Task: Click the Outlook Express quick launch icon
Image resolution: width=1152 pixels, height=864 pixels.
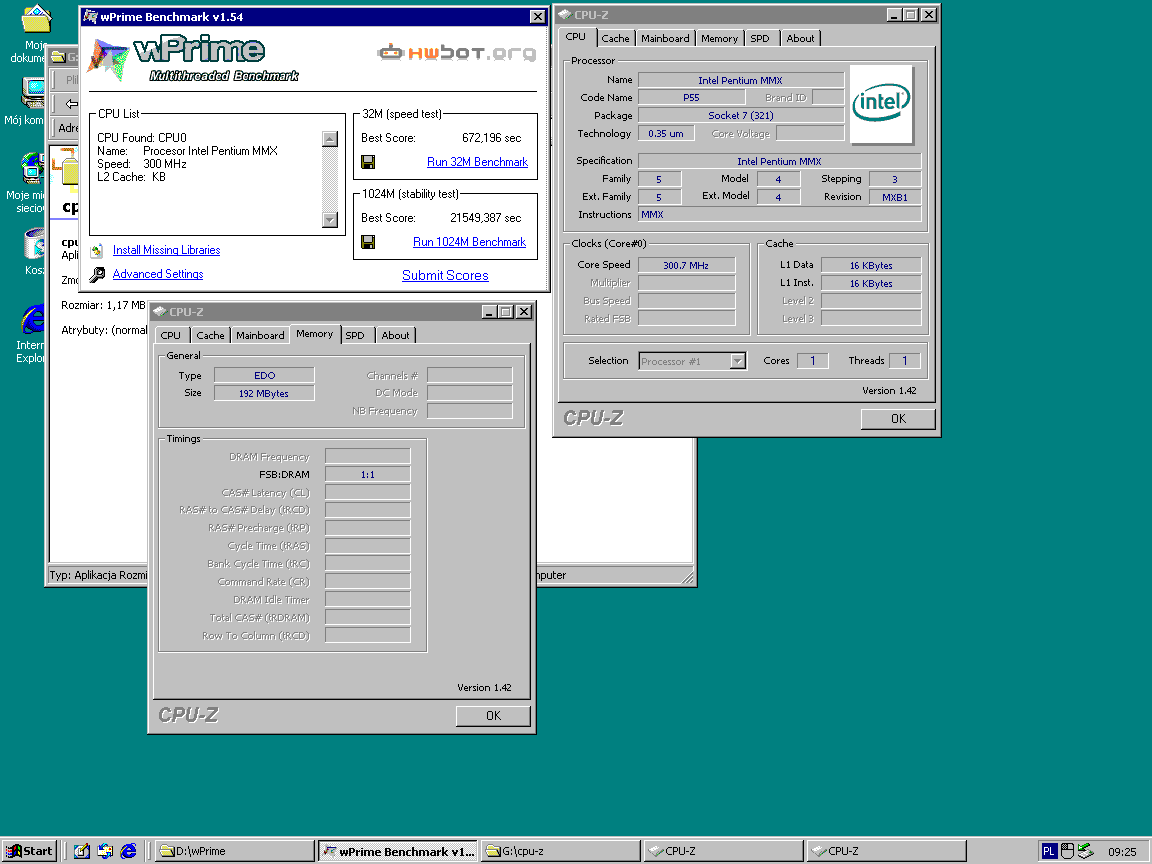Action: pyautogui.click(x=105, y=851)
